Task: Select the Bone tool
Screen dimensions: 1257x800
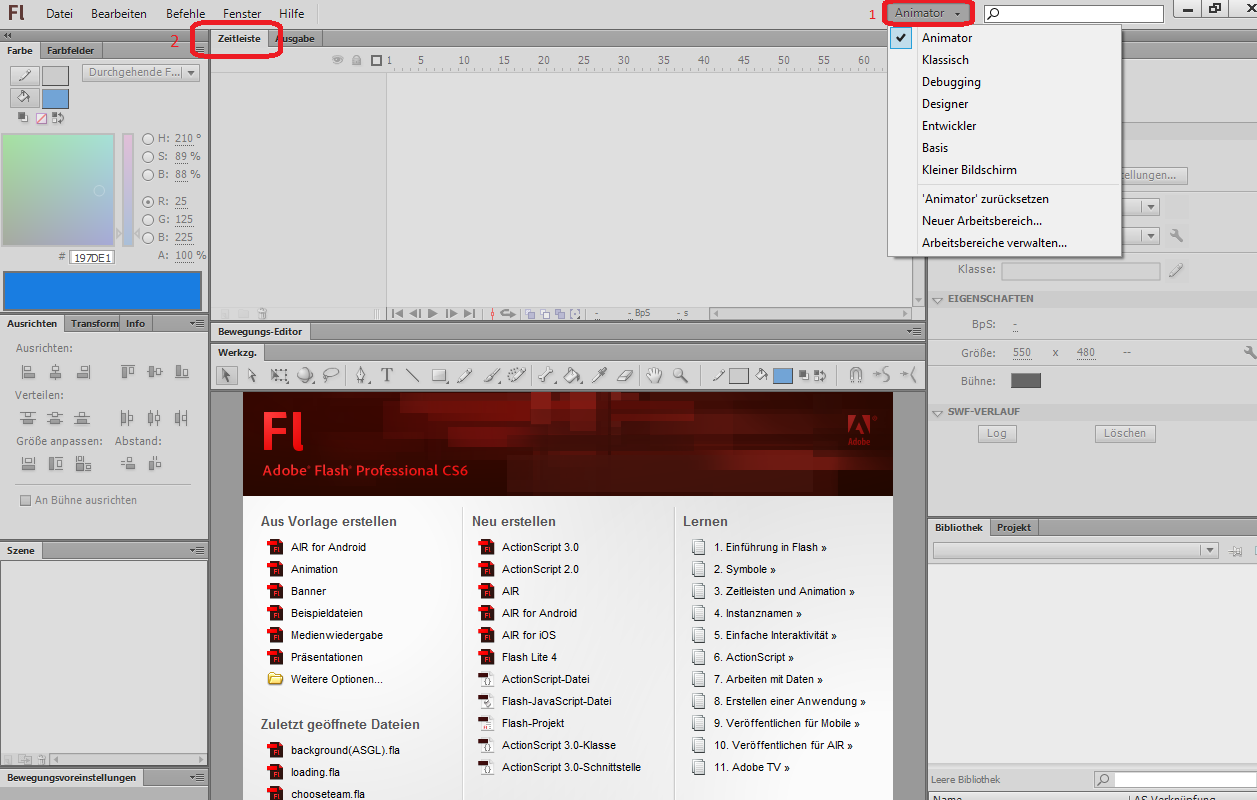Action: tap(546, 375)
